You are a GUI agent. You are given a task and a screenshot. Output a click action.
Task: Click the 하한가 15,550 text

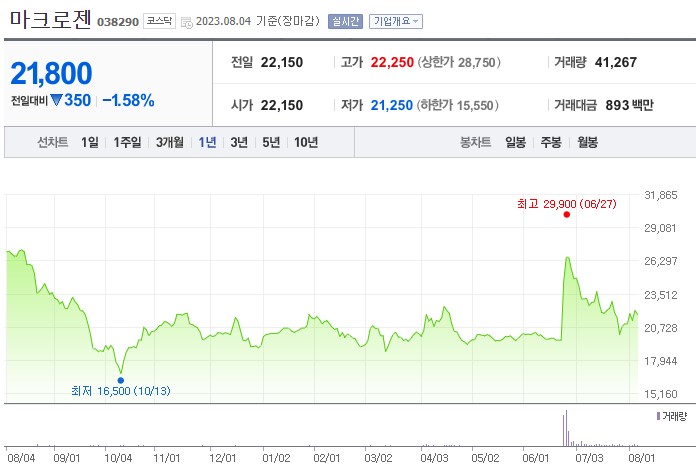click(x=457, y=105)
